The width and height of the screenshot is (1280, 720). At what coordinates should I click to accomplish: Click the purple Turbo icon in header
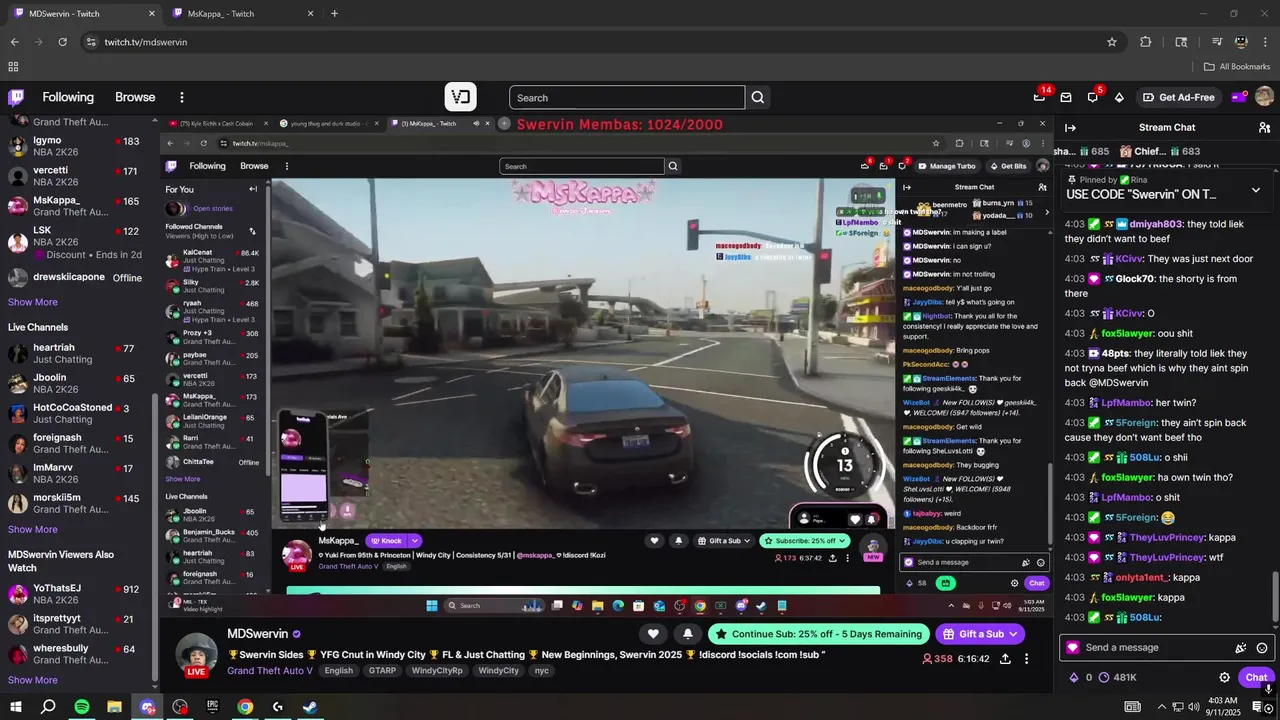[x=1238, y=97]
